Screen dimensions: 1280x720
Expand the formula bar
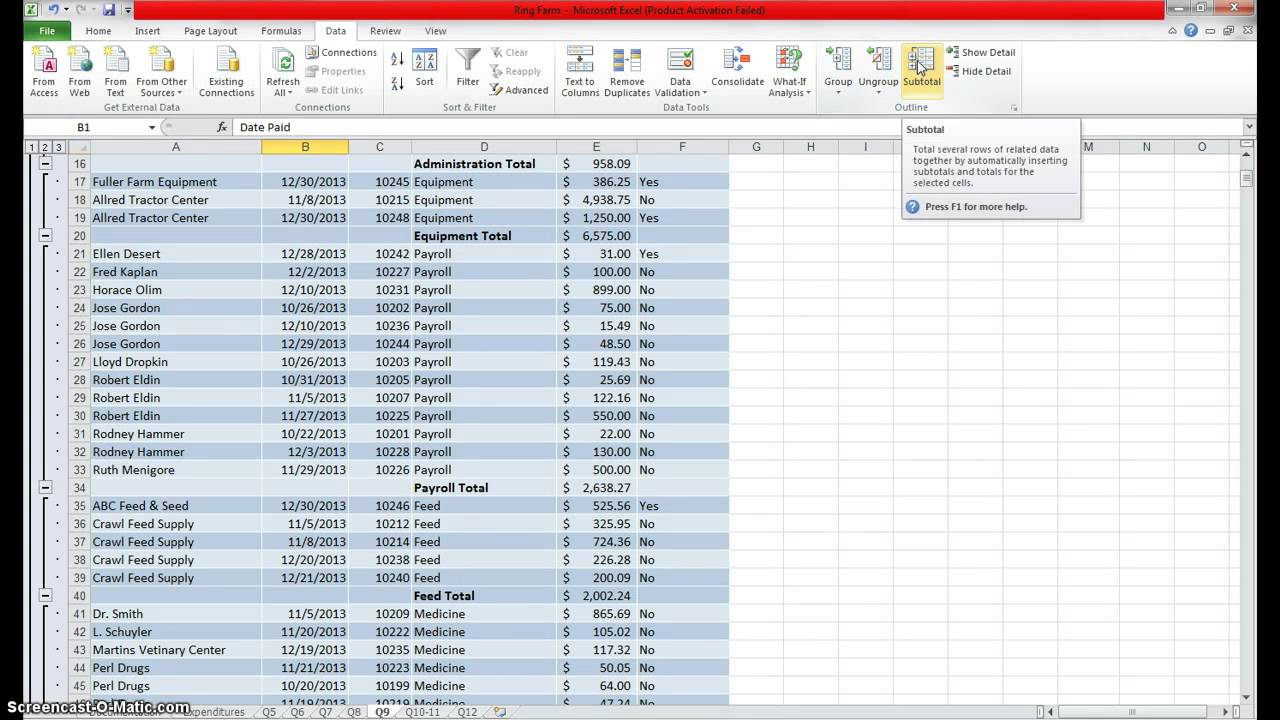[1249, 127]
